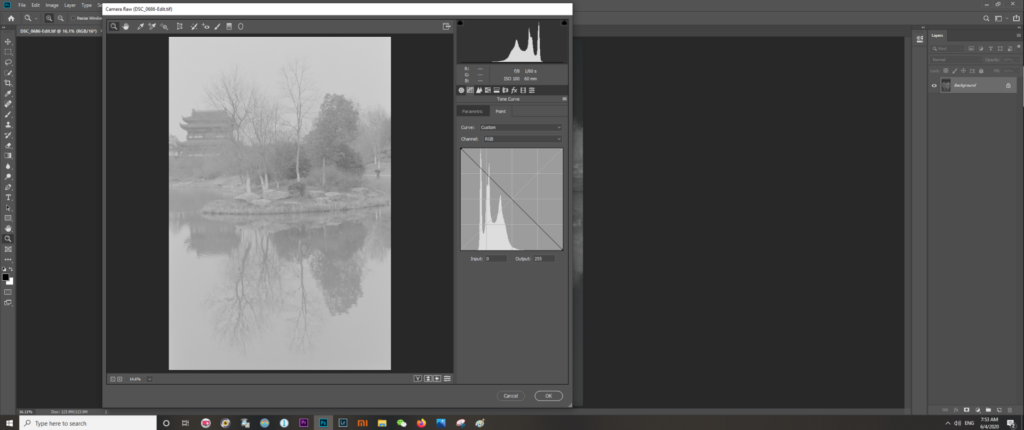Hide the Background layer visibility eye
1024x430 pixels.
click(934, 86)
